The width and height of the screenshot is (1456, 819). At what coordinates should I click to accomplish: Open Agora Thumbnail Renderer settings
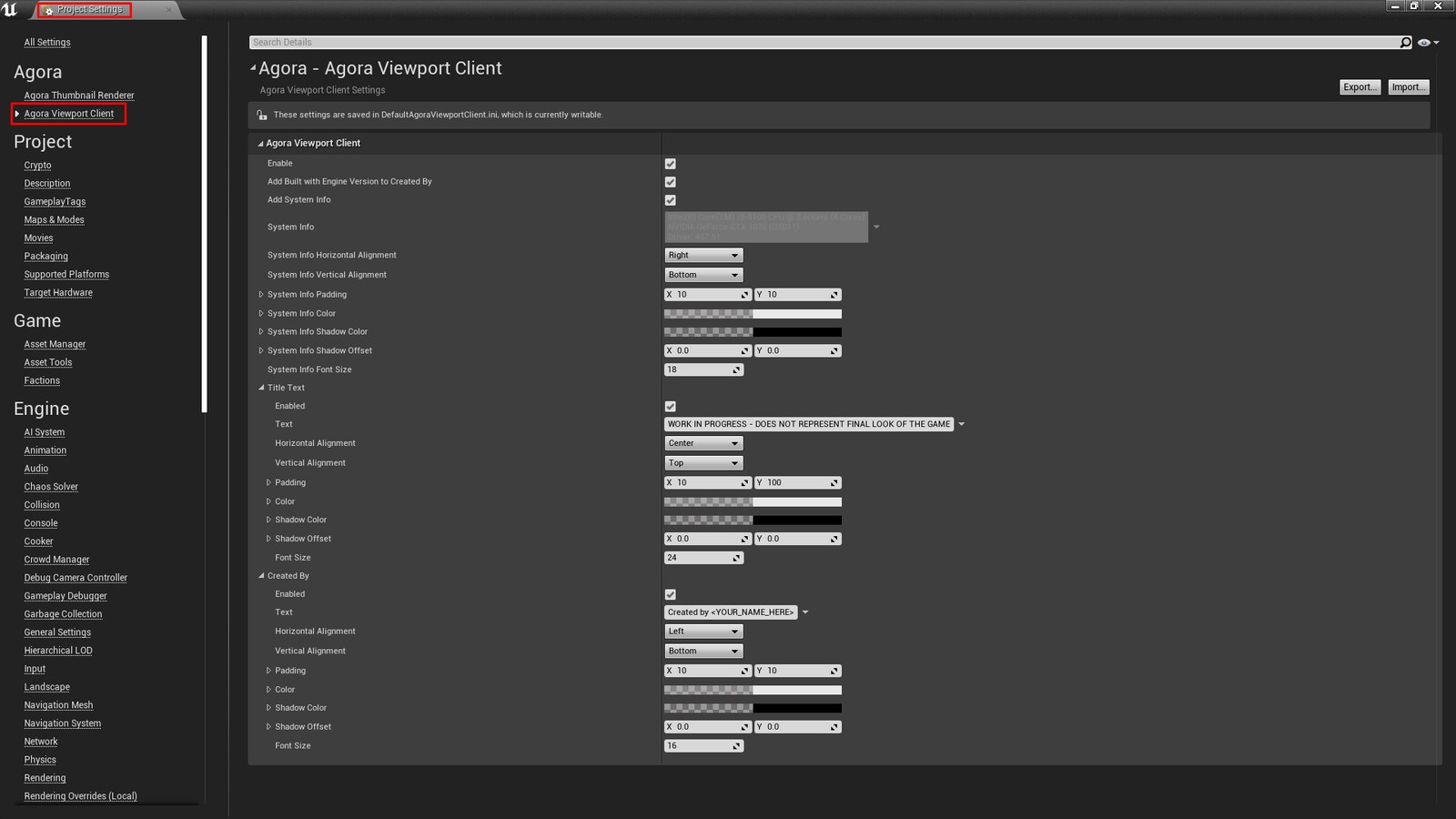coord(79,96)
